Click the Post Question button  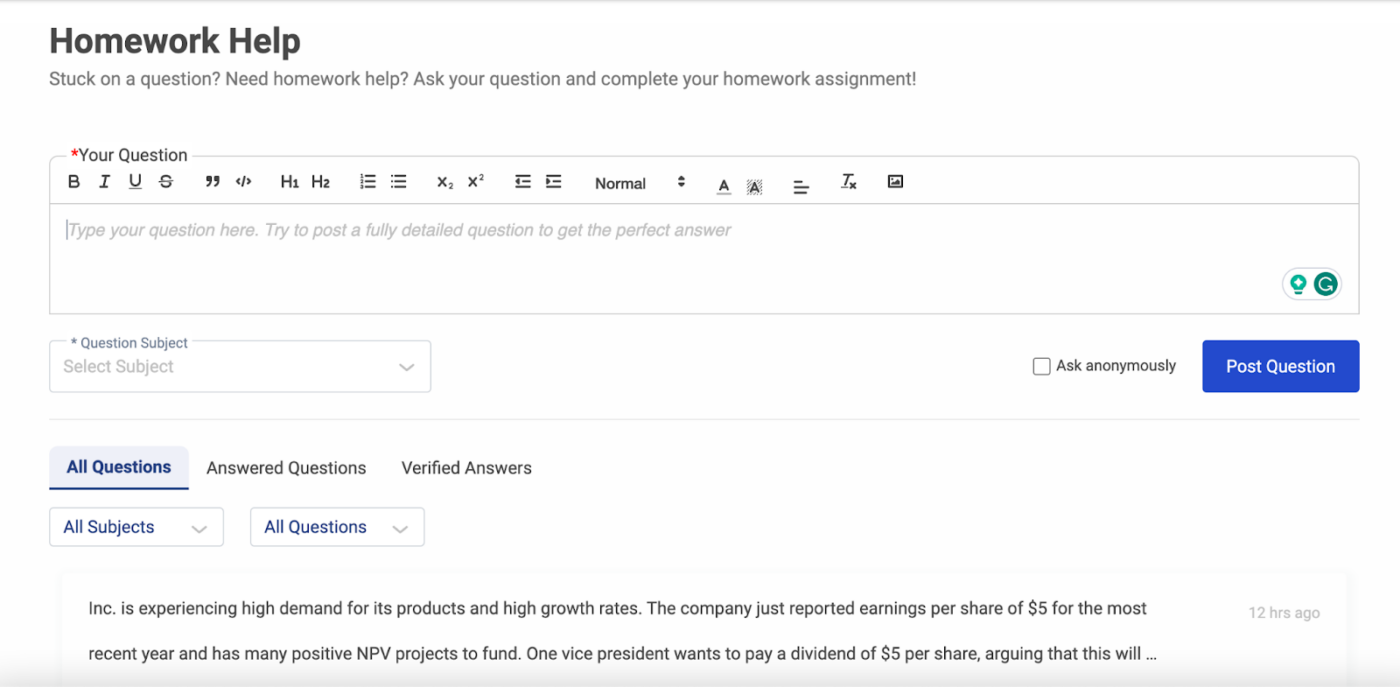pos(1280,366)
